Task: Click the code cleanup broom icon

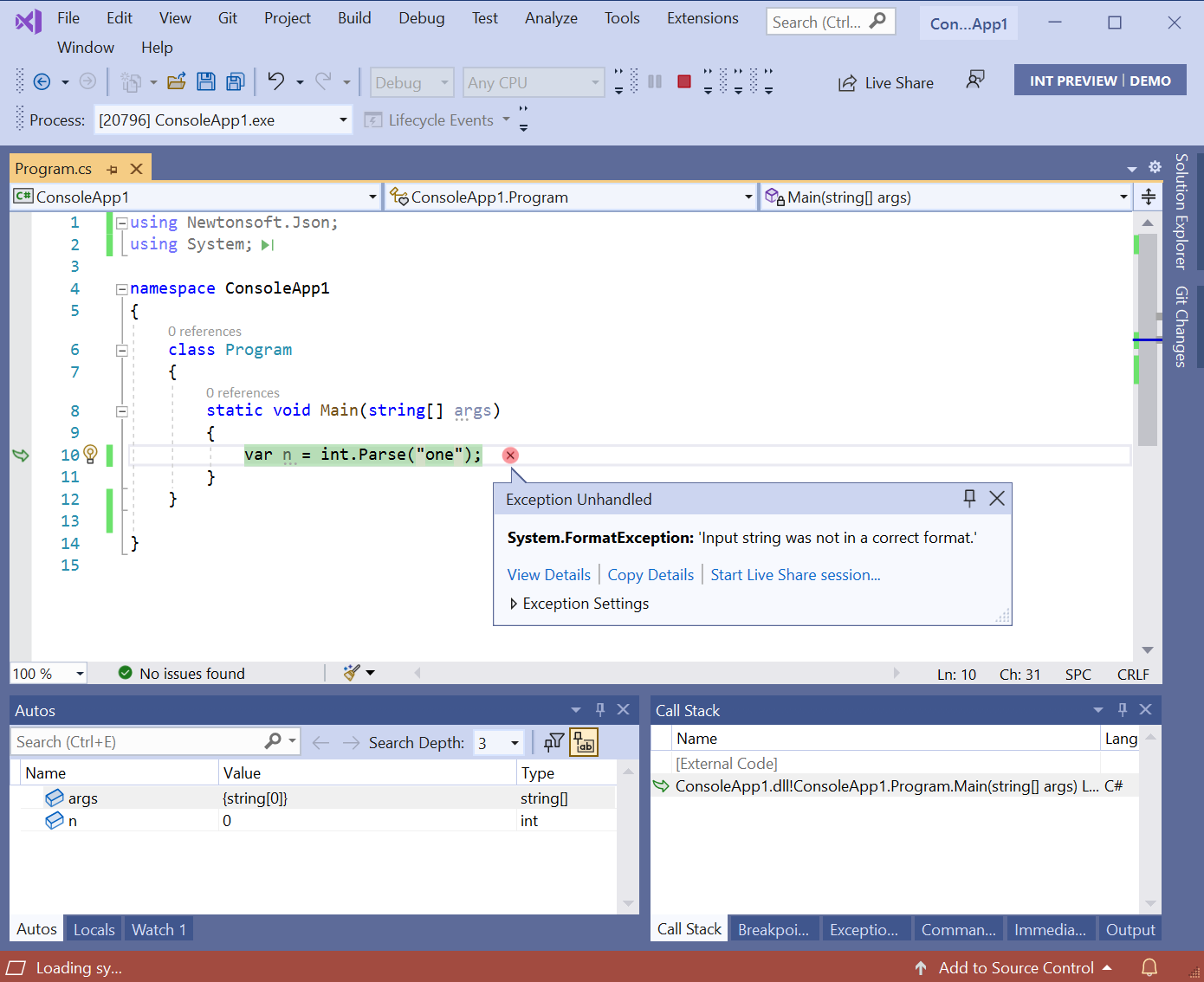Action: click(x=352, y=673)
